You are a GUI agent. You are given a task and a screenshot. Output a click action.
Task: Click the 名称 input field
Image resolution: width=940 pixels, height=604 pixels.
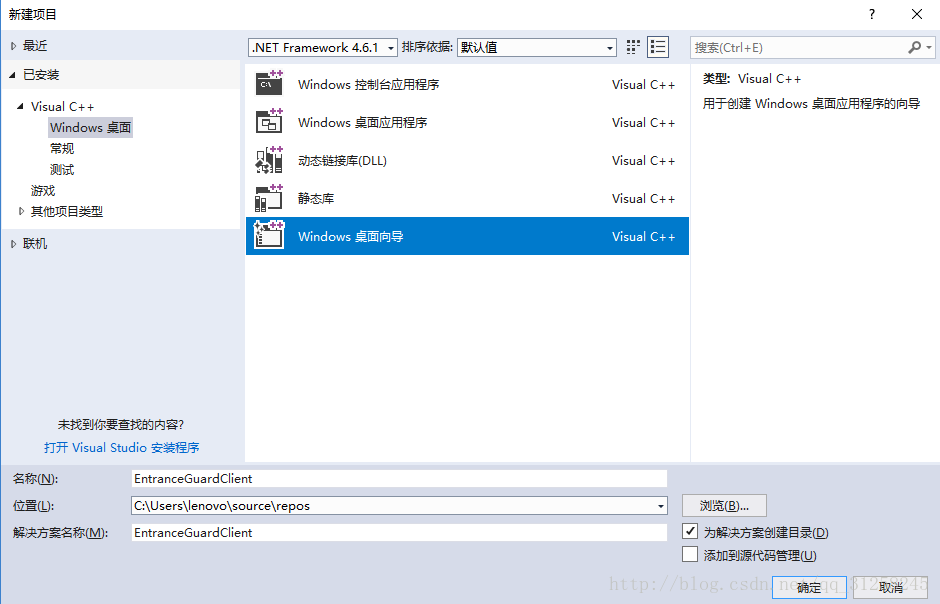coord(400,478)
